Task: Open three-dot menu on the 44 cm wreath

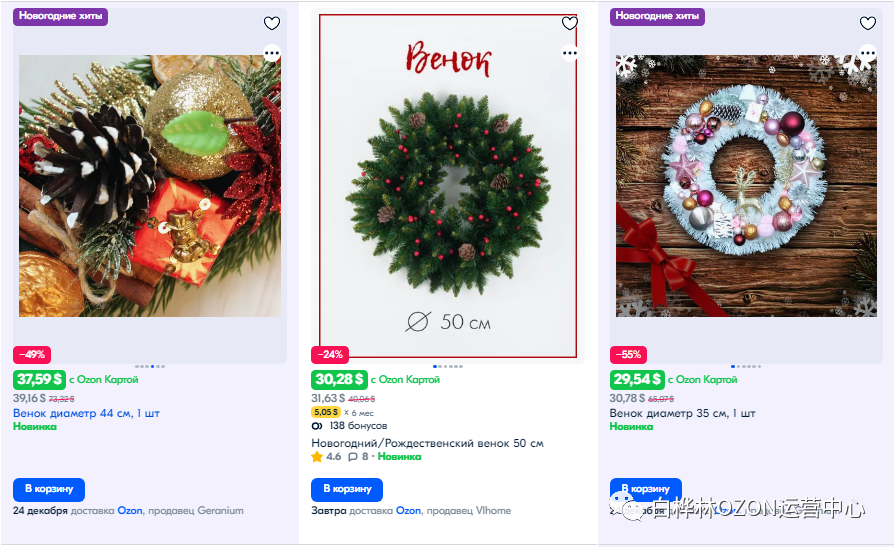Action: coord(272,54)
